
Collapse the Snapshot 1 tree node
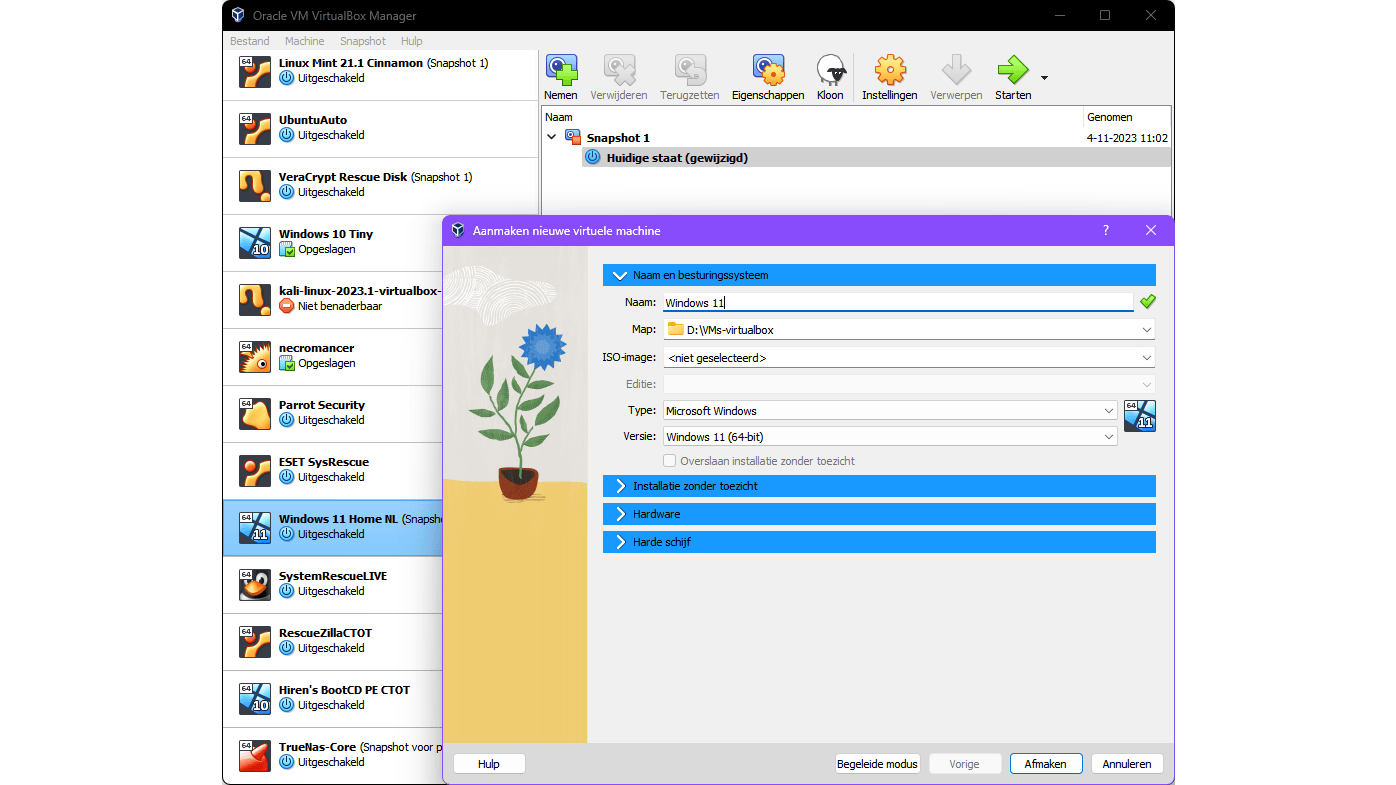pyautogui.click(x=551, y=138)
